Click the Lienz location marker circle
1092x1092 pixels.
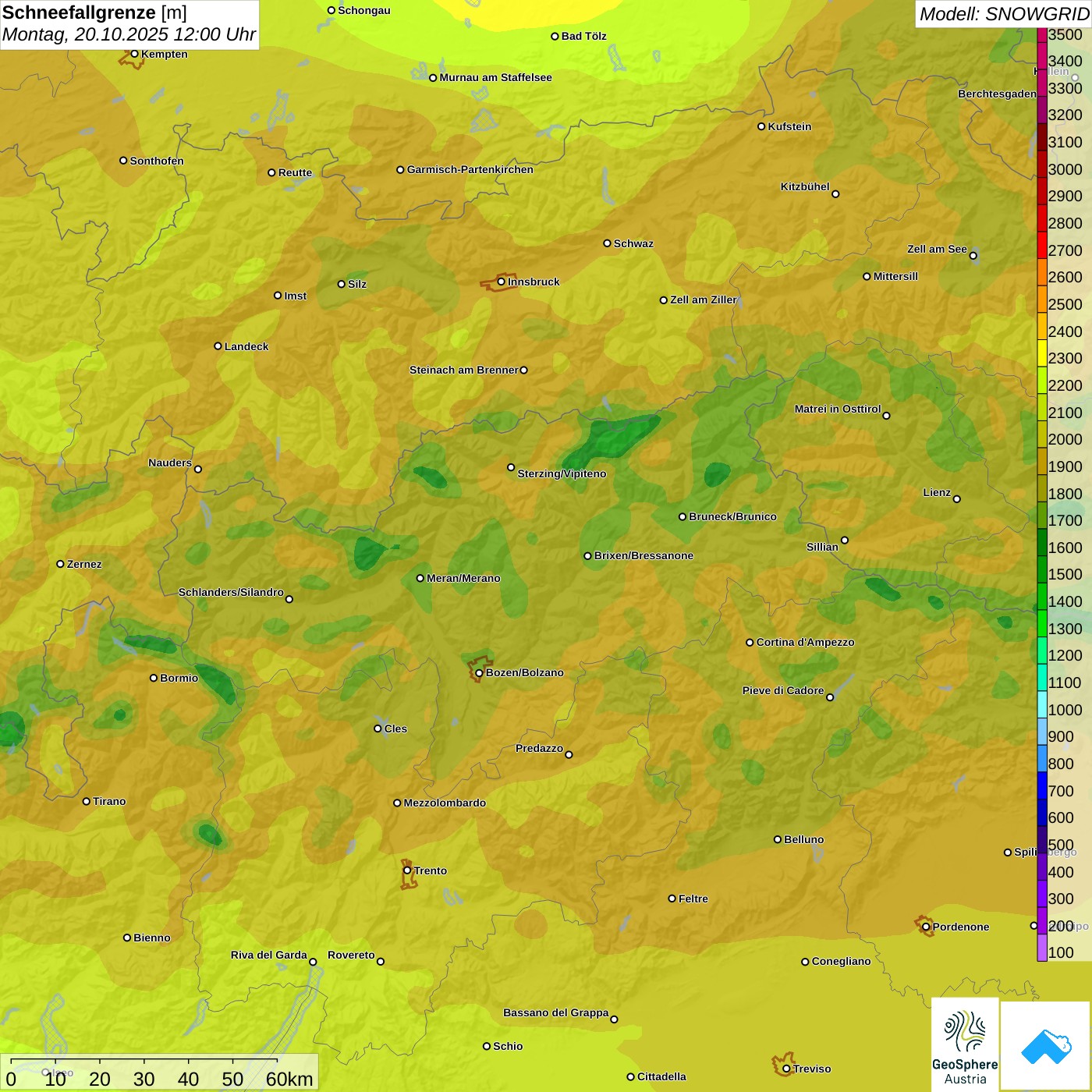coord(957,499)
